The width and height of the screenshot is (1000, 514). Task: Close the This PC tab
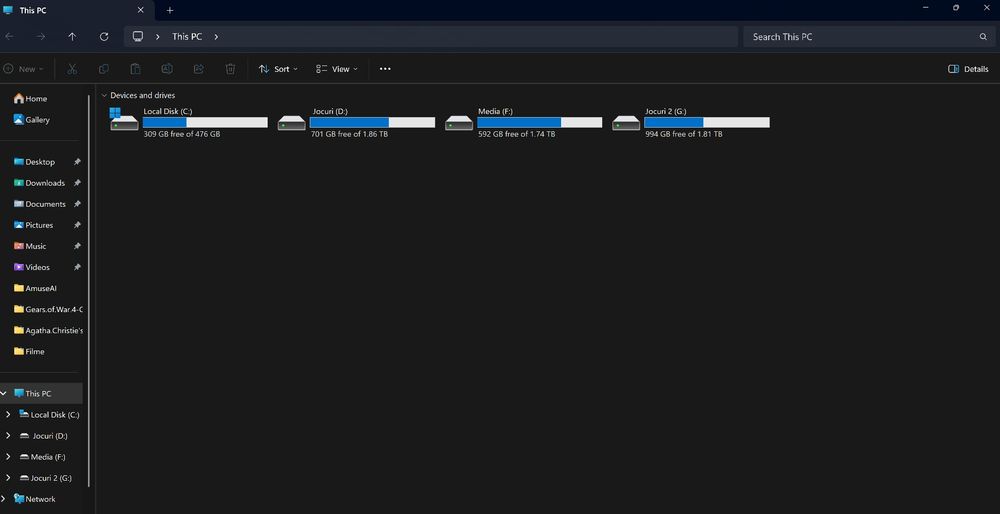click(x=140, y=10)
